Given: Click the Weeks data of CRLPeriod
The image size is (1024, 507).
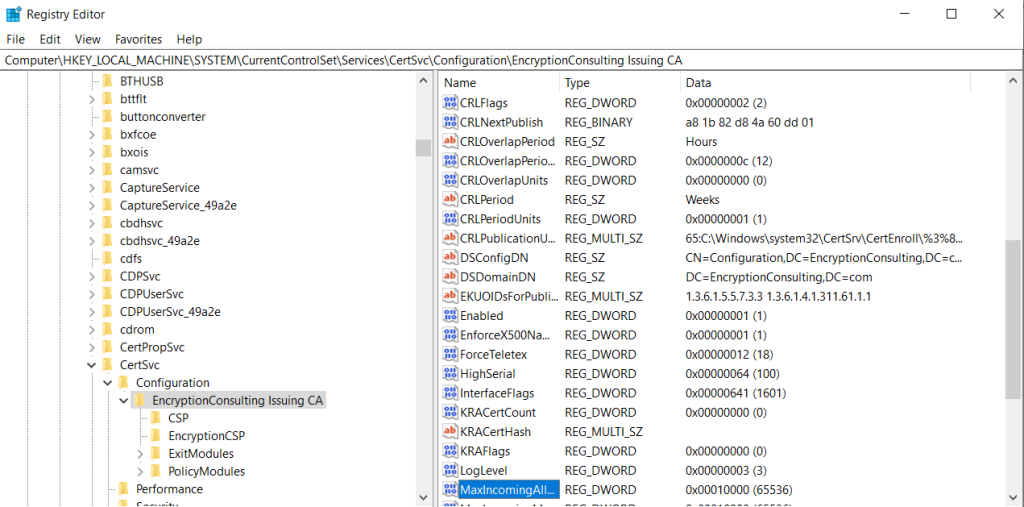Looking at the screenshot, I should (702, 199).
